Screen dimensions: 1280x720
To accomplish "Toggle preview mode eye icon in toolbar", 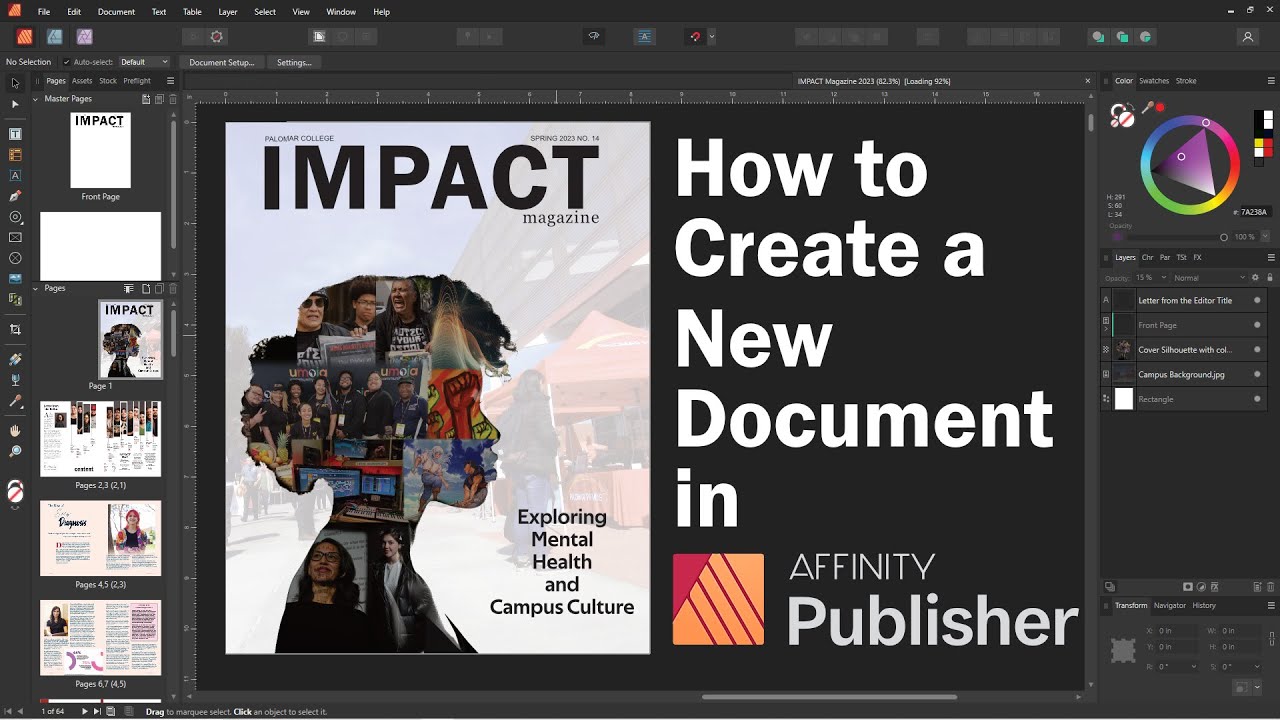I will 593,36.
